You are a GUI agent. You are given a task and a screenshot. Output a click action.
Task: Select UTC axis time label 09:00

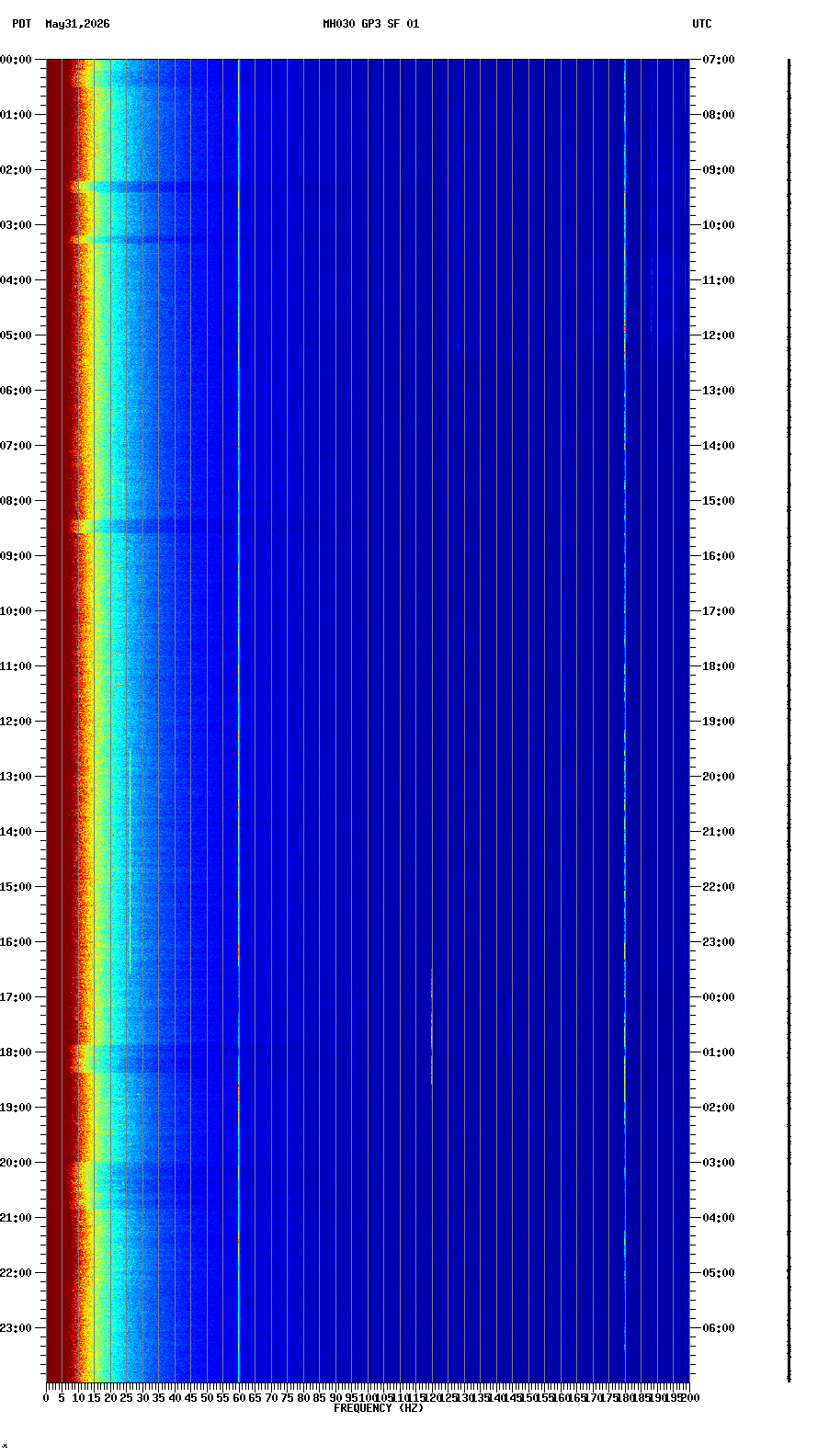click(719, 170)
